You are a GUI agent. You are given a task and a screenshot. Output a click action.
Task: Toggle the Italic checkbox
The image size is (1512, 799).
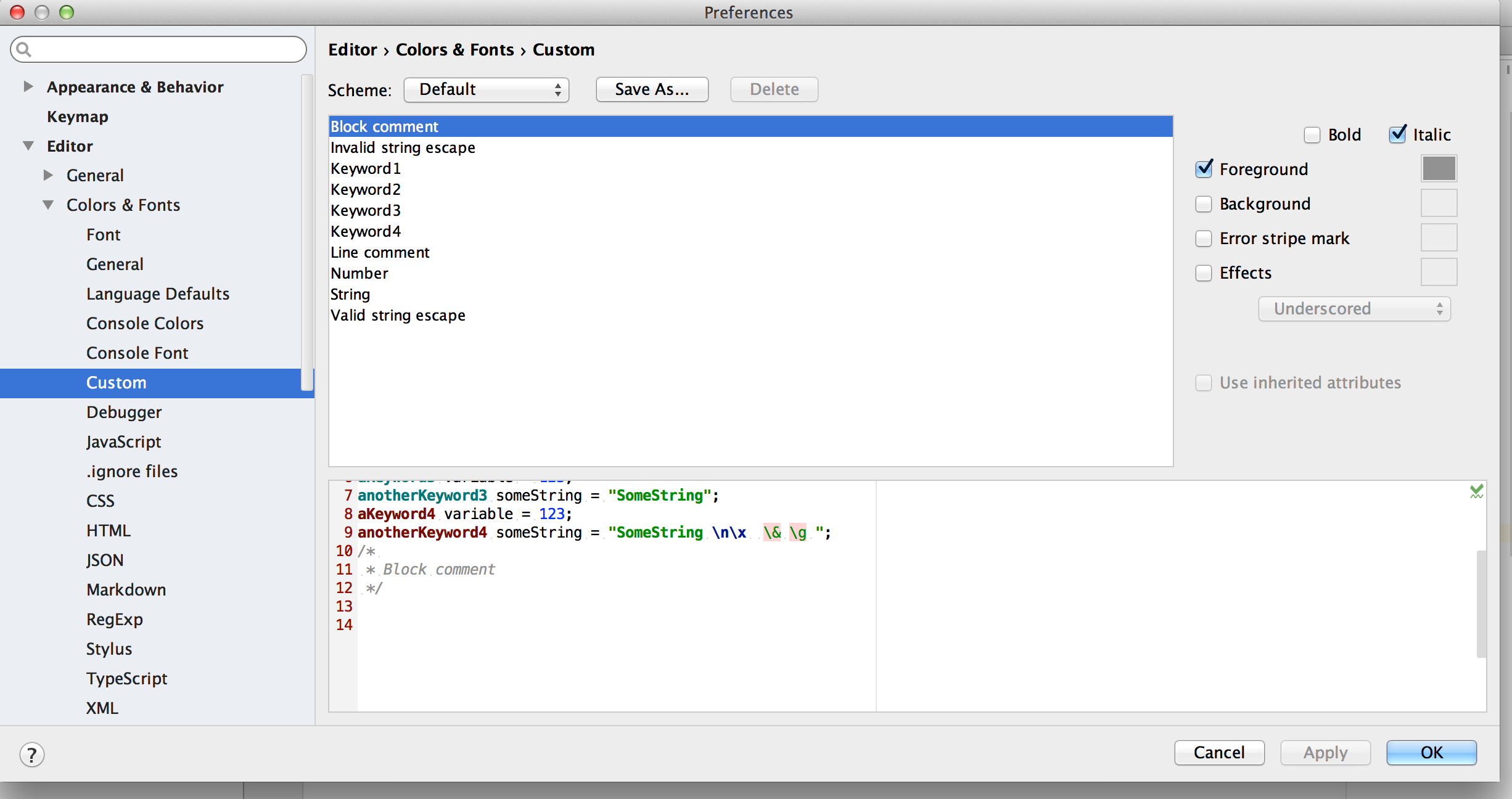[x=1397, y=135]
